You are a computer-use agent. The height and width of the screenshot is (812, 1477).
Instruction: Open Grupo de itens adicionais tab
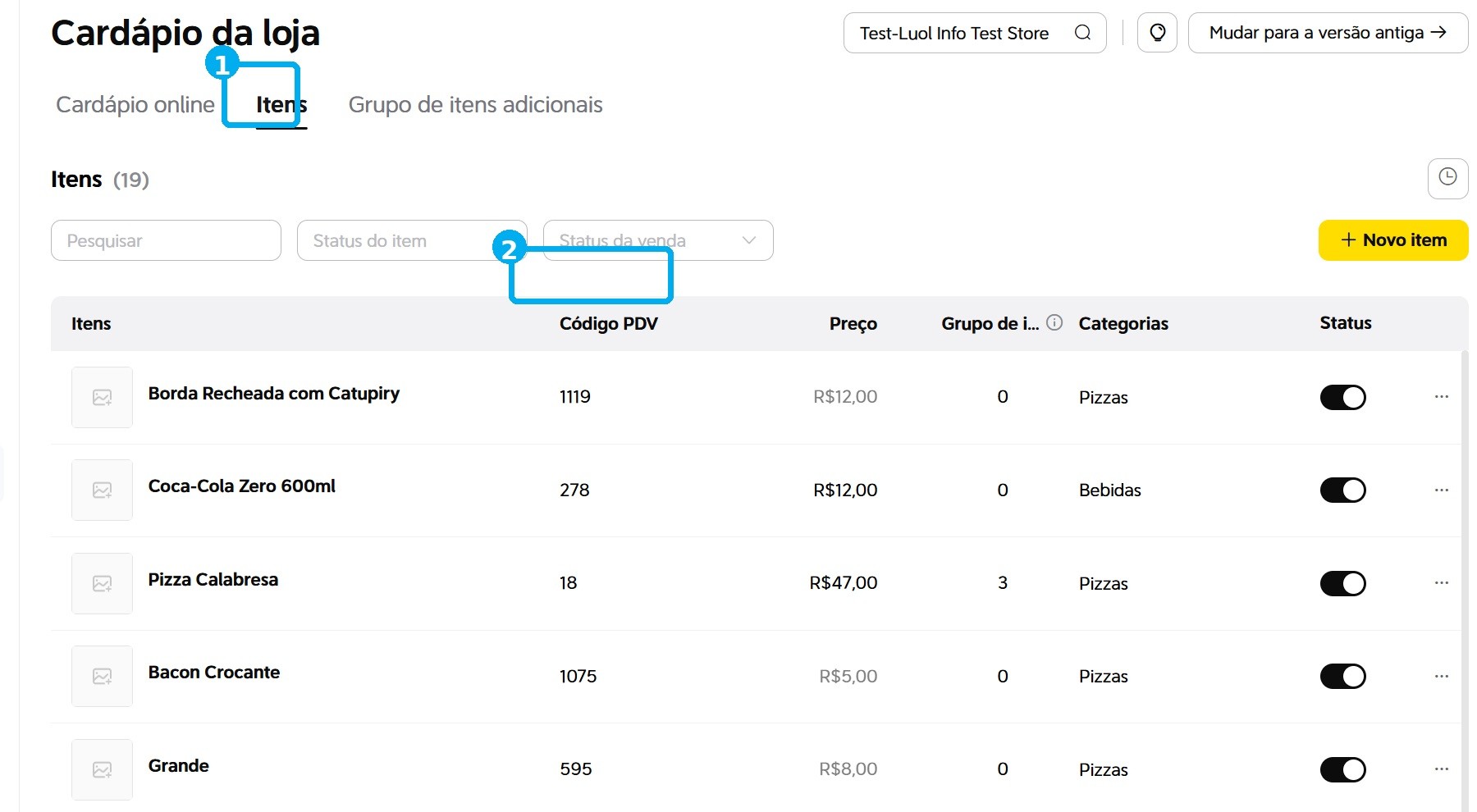pyautogui.click(x=475, y=105)
